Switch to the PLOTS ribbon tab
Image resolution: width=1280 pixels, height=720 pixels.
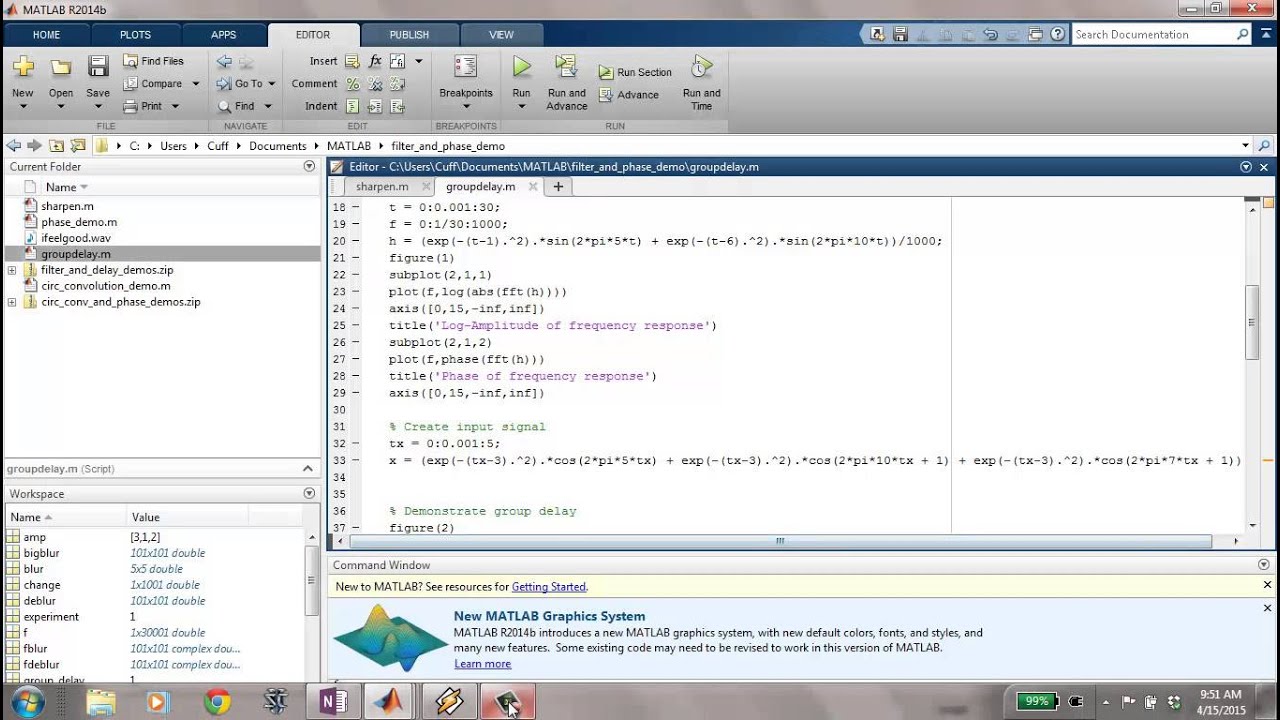click(x=135, y=35)
